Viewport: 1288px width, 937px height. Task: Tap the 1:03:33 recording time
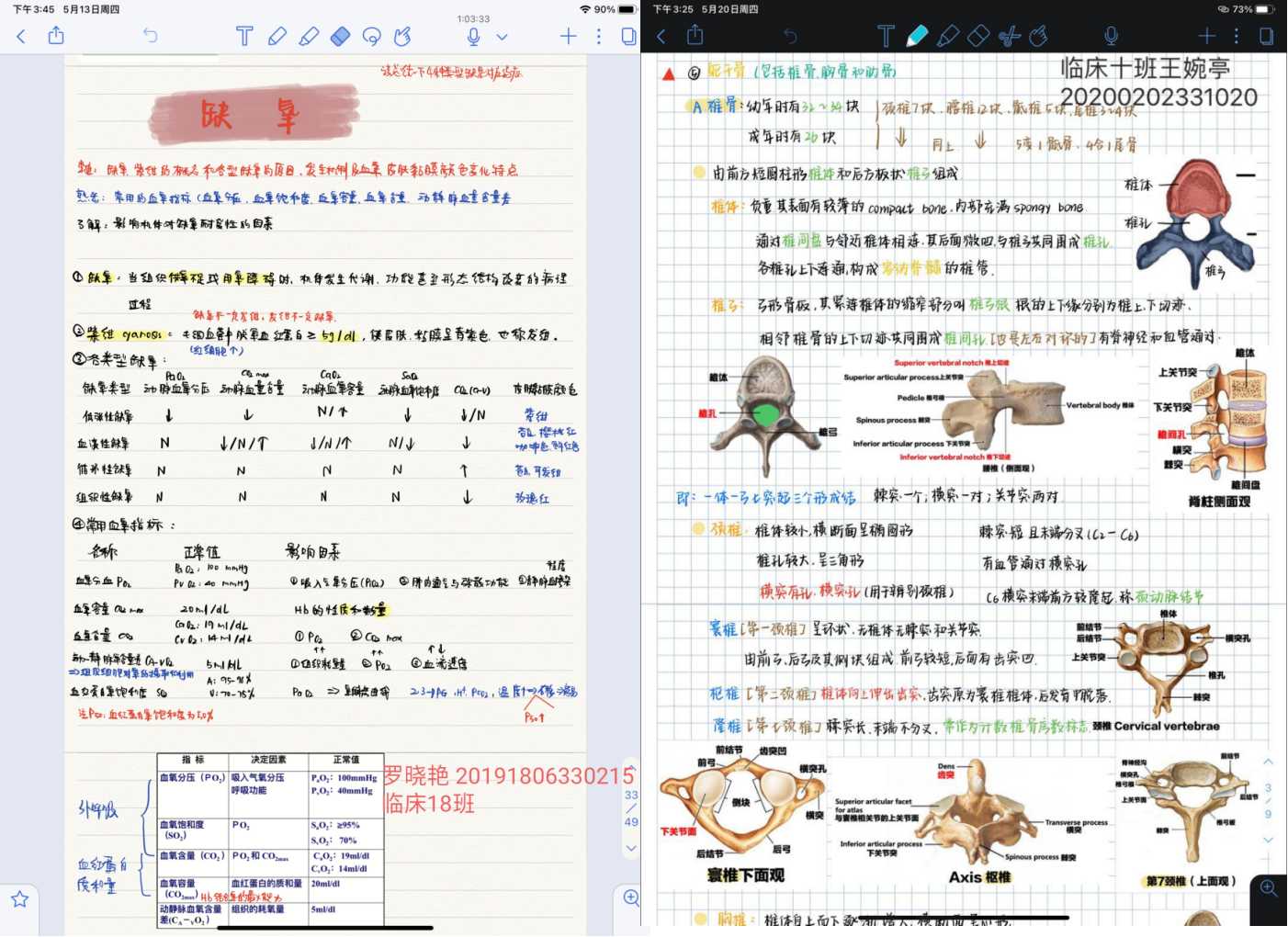coord(473,18)
